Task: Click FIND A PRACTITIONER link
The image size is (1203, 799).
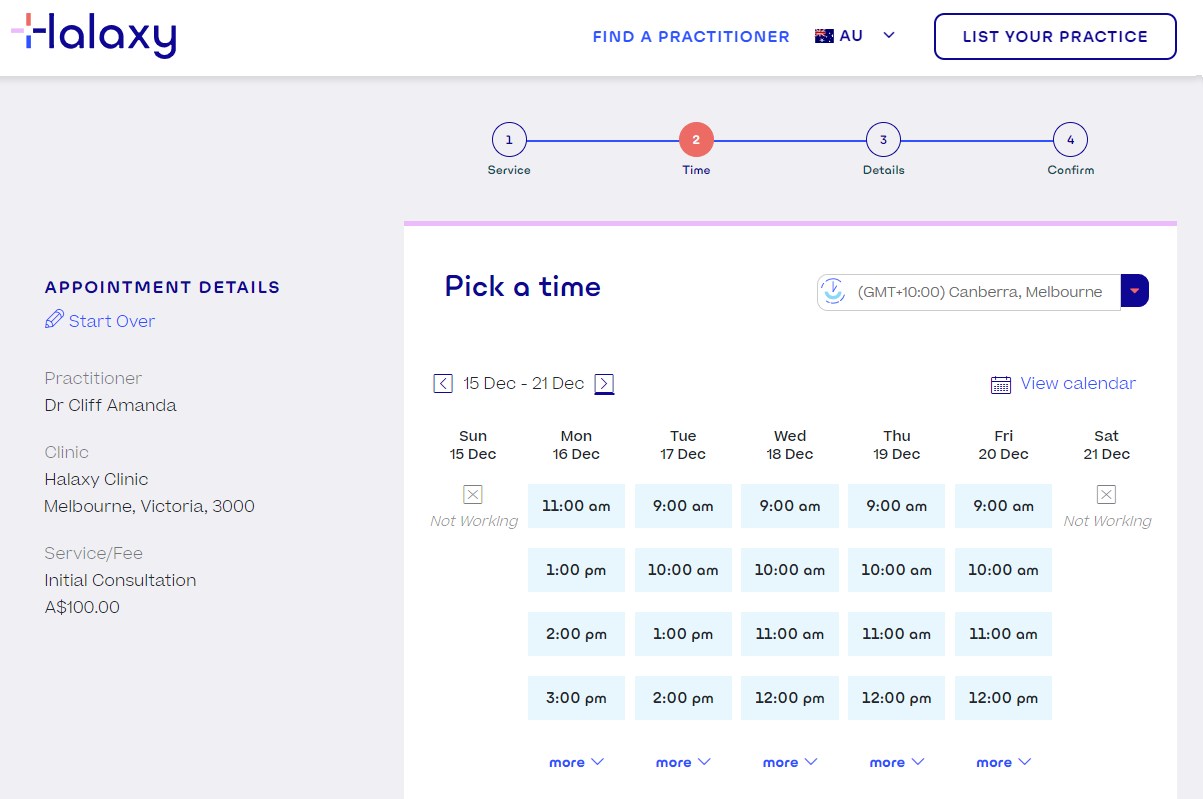Action: 690,36
